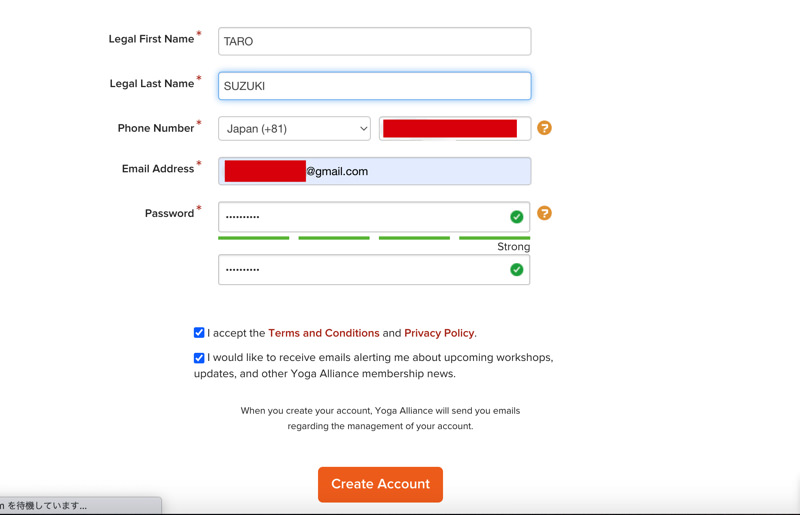Click the help icon beside Phone Number
Image resolution: width=800 pixels, height=515 pixels.
point(544,128)
